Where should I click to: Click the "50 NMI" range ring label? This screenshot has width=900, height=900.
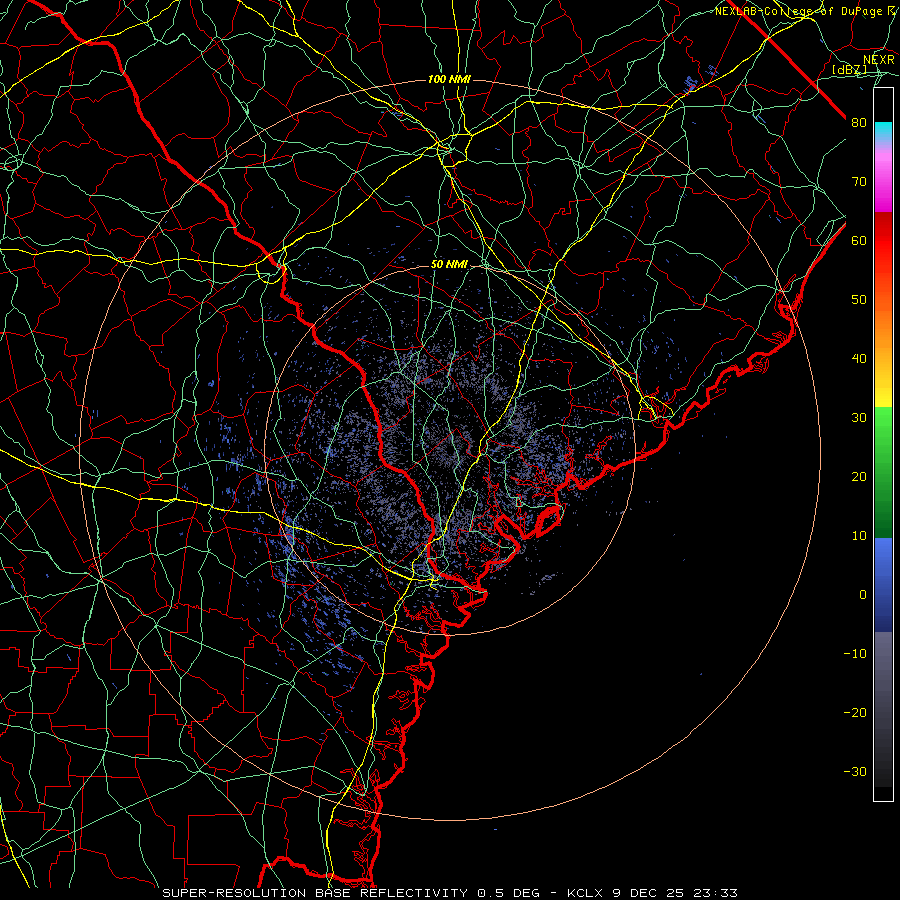[449, 264]
